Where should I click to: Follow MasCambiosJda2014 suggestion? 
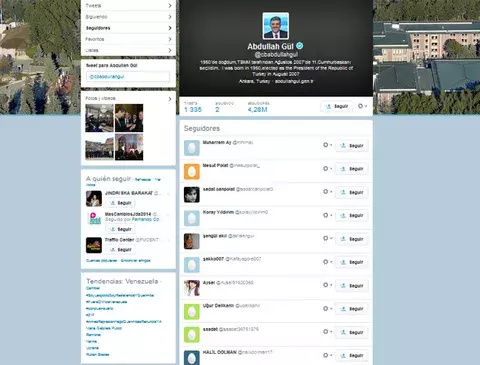point(121,229)
